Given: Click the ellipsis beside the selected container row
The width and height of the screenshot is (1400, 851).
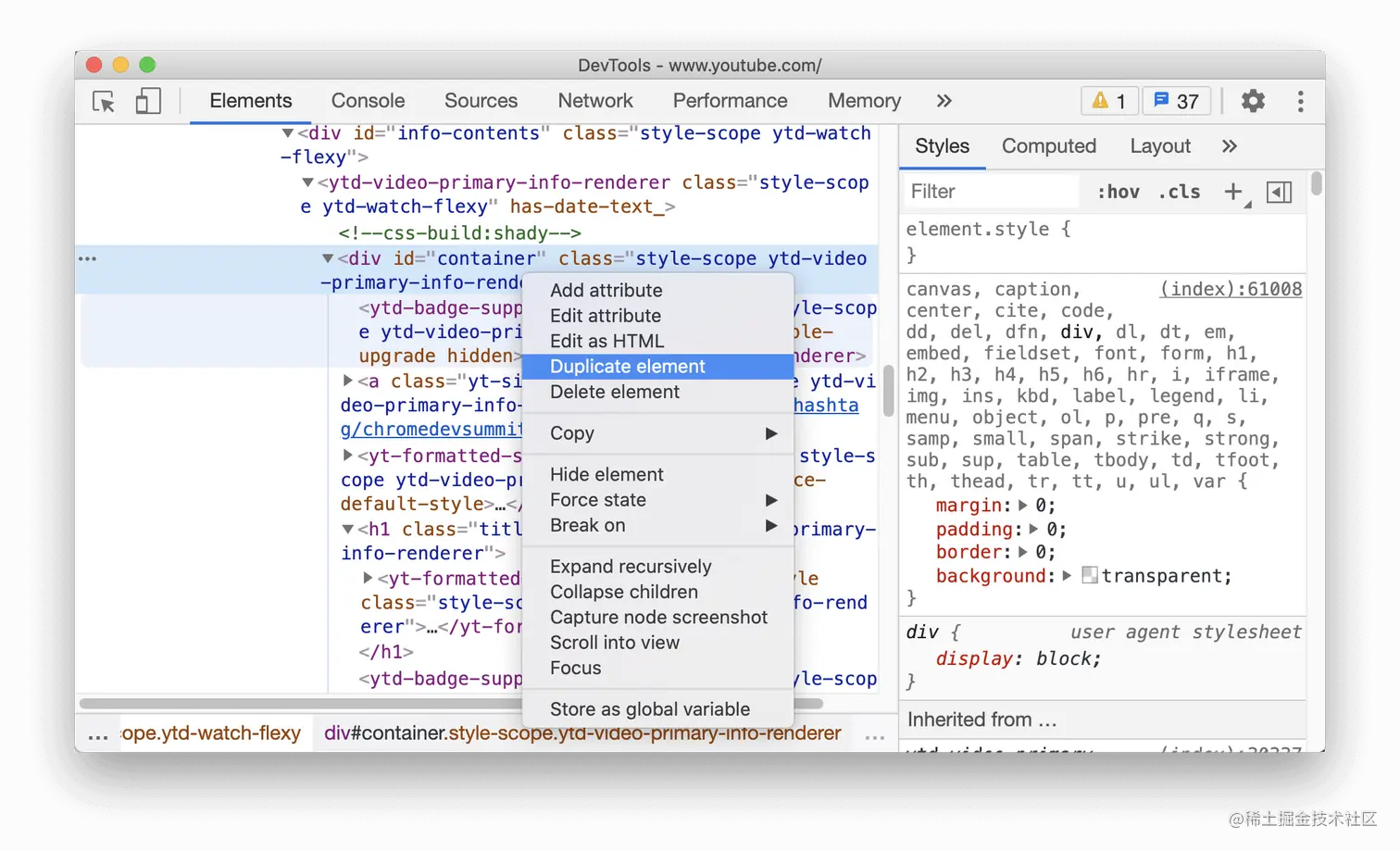Looking at the screenshot, I should [x=88, y=258].
